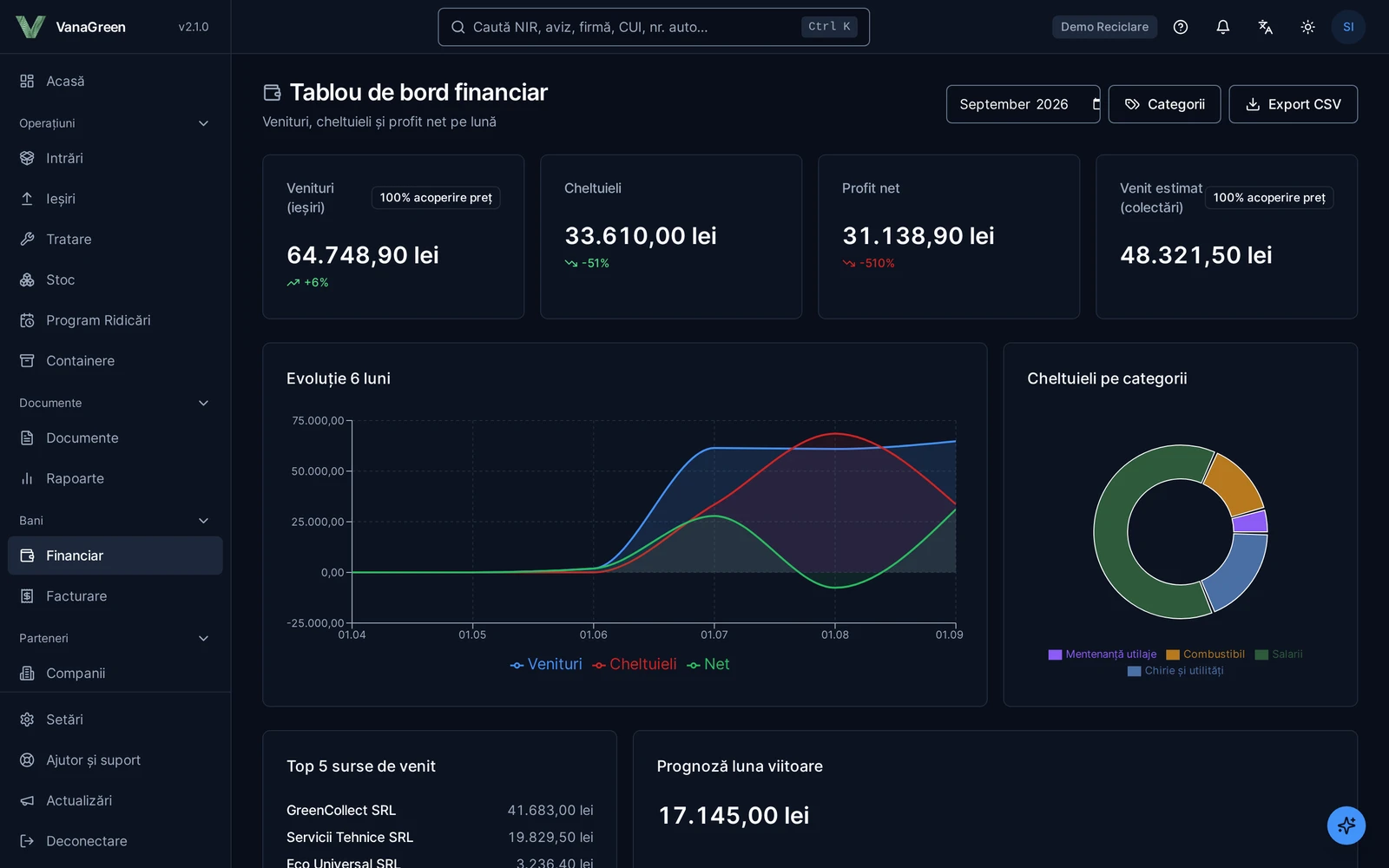Viewport: 1389px width, 868px height.
Task: Click the Demo Reciclare badge
Action: [1104, 27]
